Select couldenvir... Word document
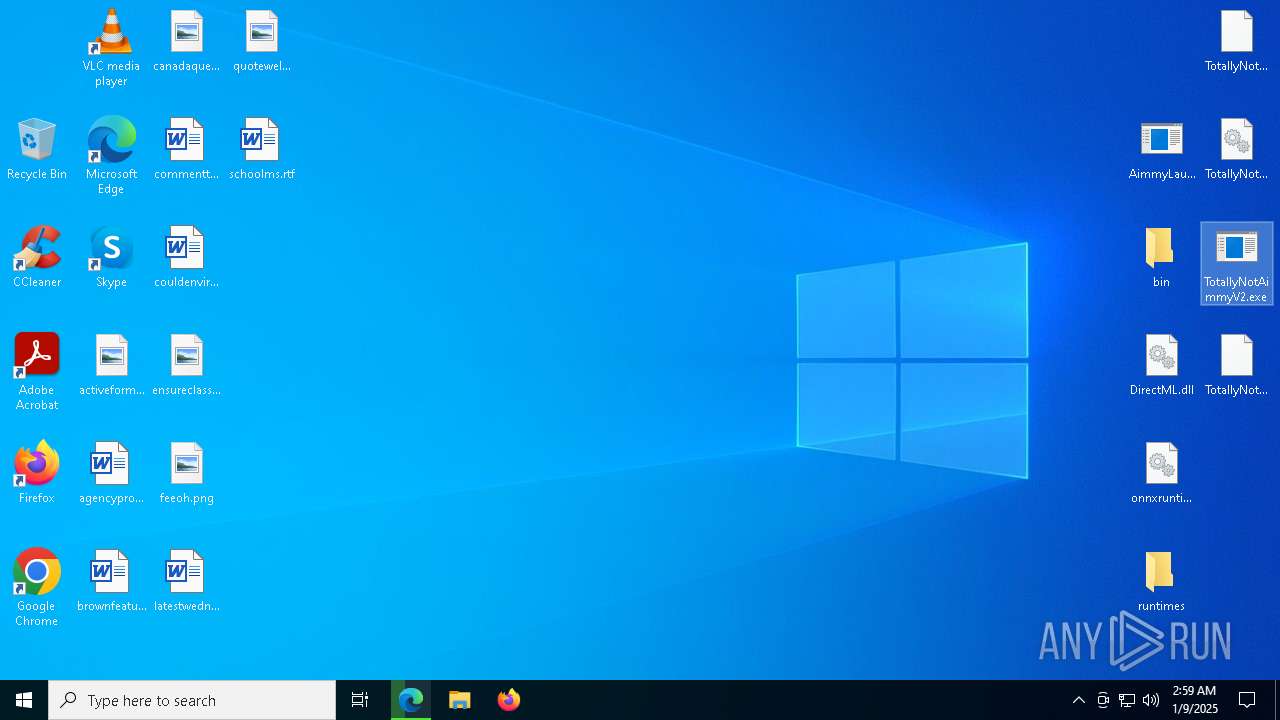1280x720 pixels. pyautogui.click(x=186, y=257)
